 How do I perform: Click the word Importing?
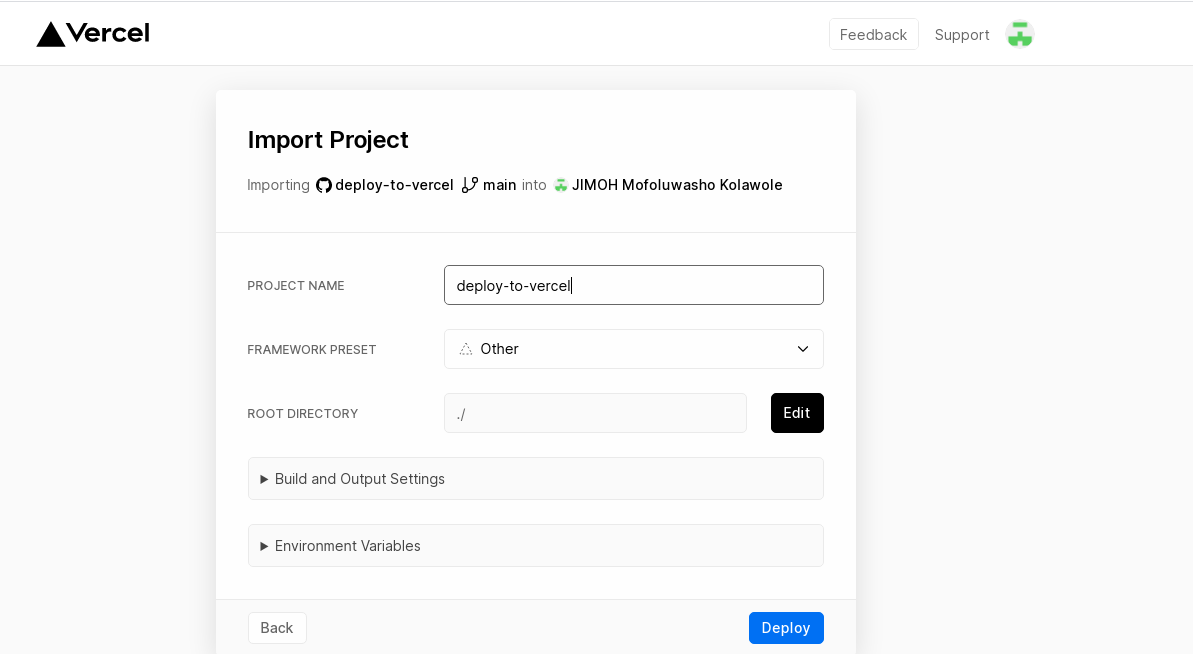point(278,185)
